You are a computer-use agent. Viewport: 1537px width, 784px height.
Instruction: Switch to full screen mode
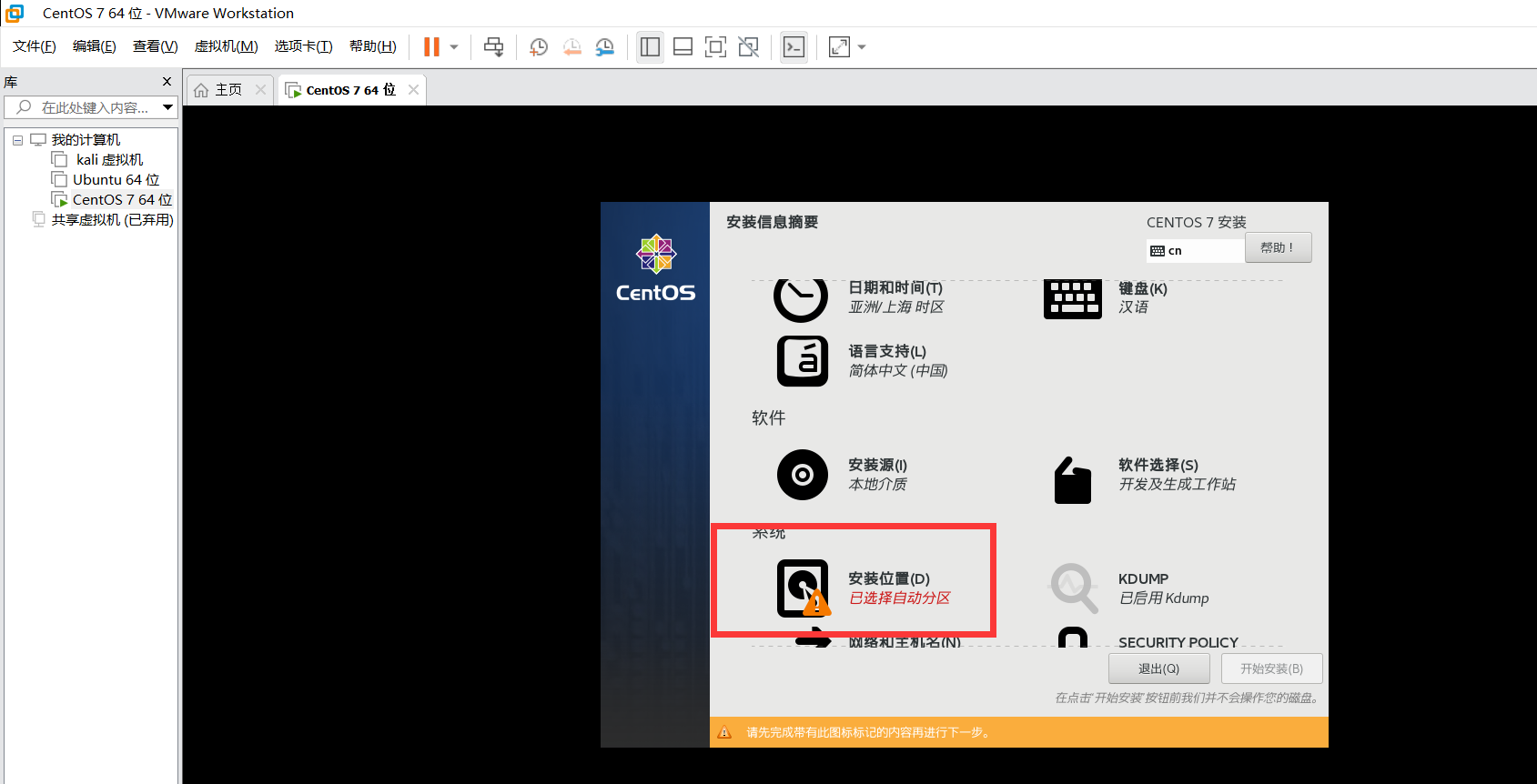coord(715,47)
